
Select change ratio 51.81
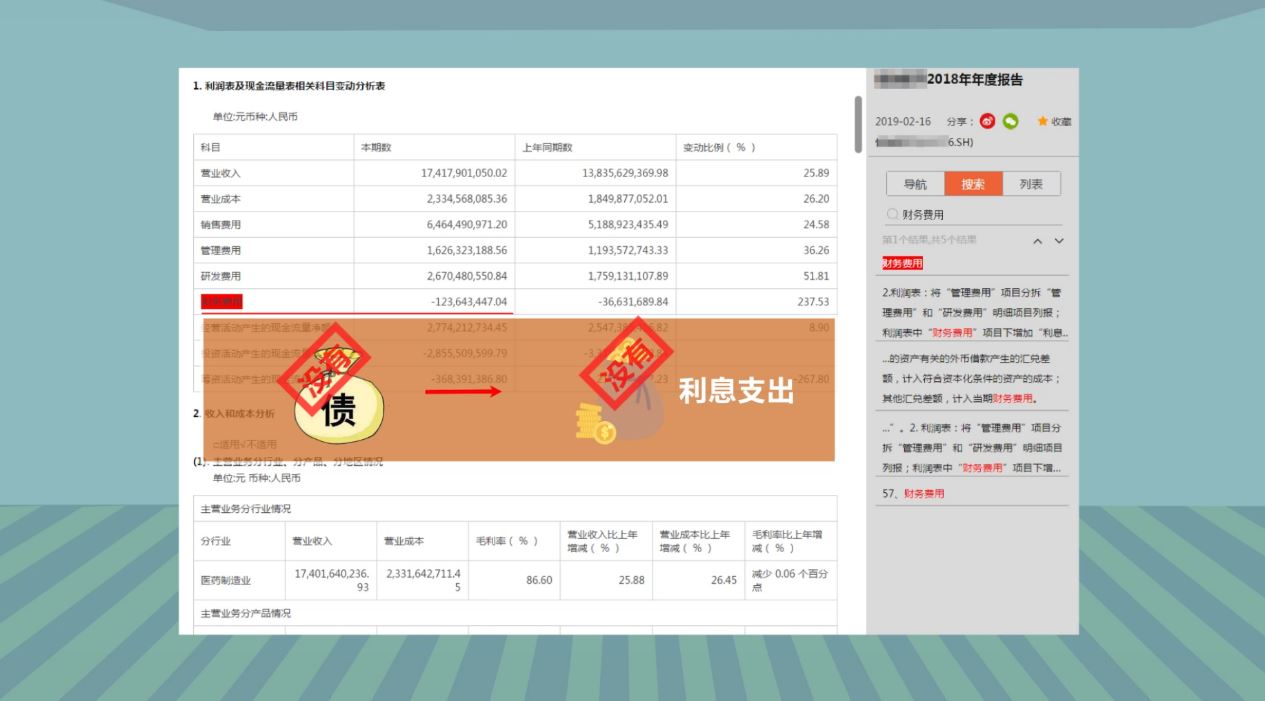point(816,275)
